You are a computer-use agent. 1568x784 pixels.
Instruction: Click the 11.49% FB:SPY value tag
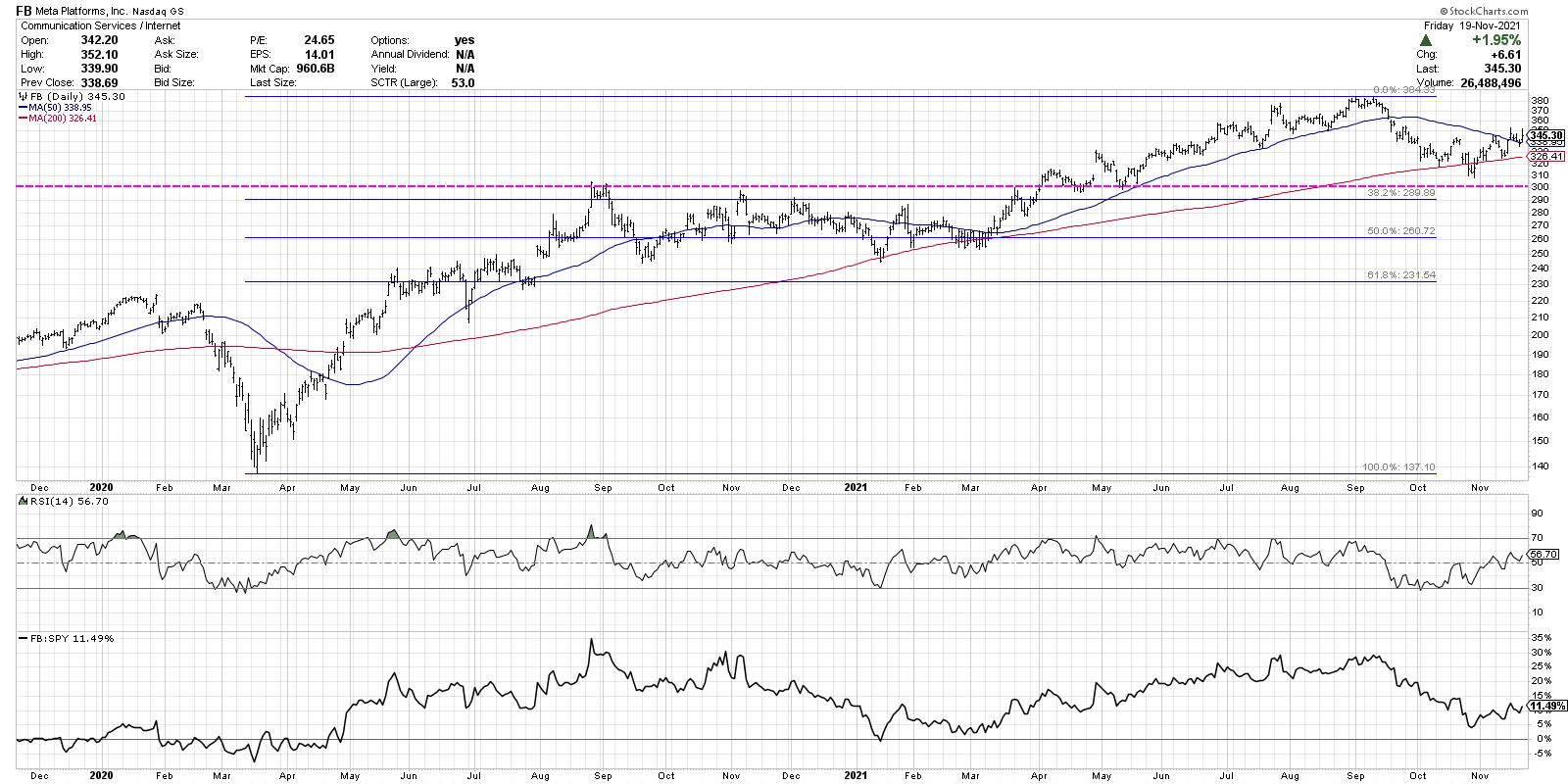tap(1545, 706)
